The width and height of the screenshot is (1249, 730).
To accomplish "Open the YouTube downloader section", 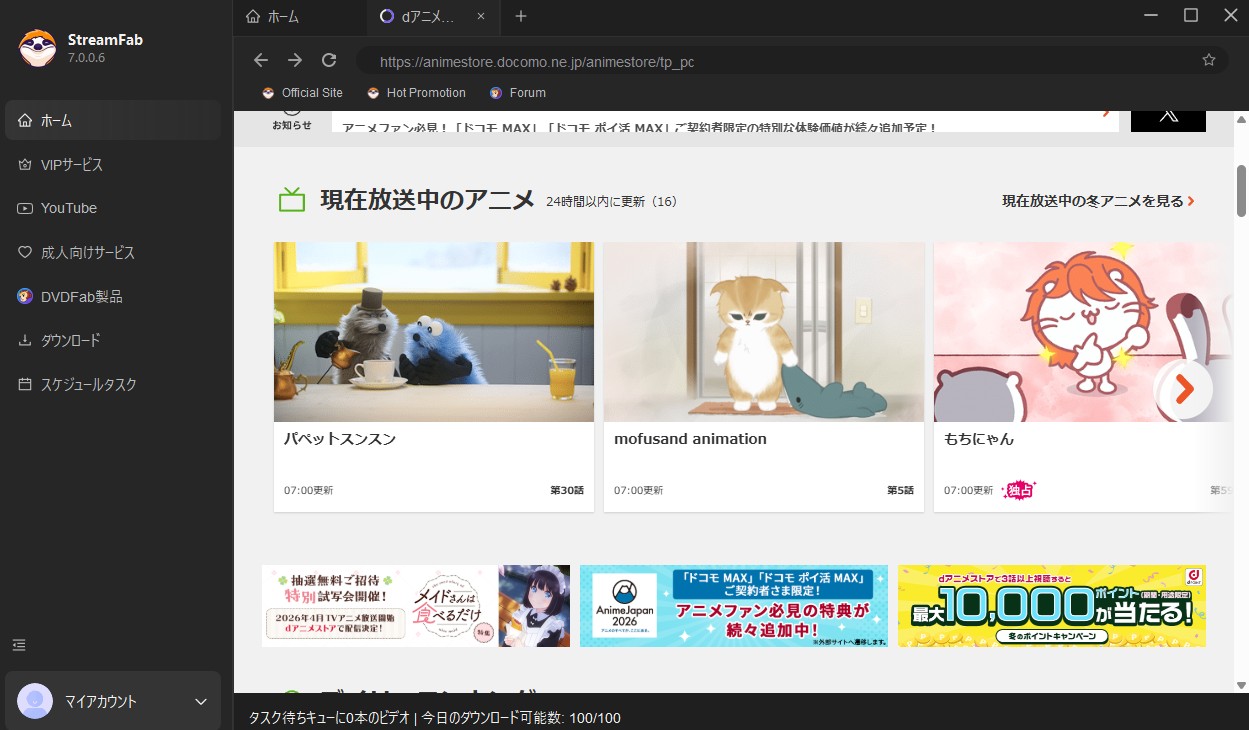I will tap(68, 208).
